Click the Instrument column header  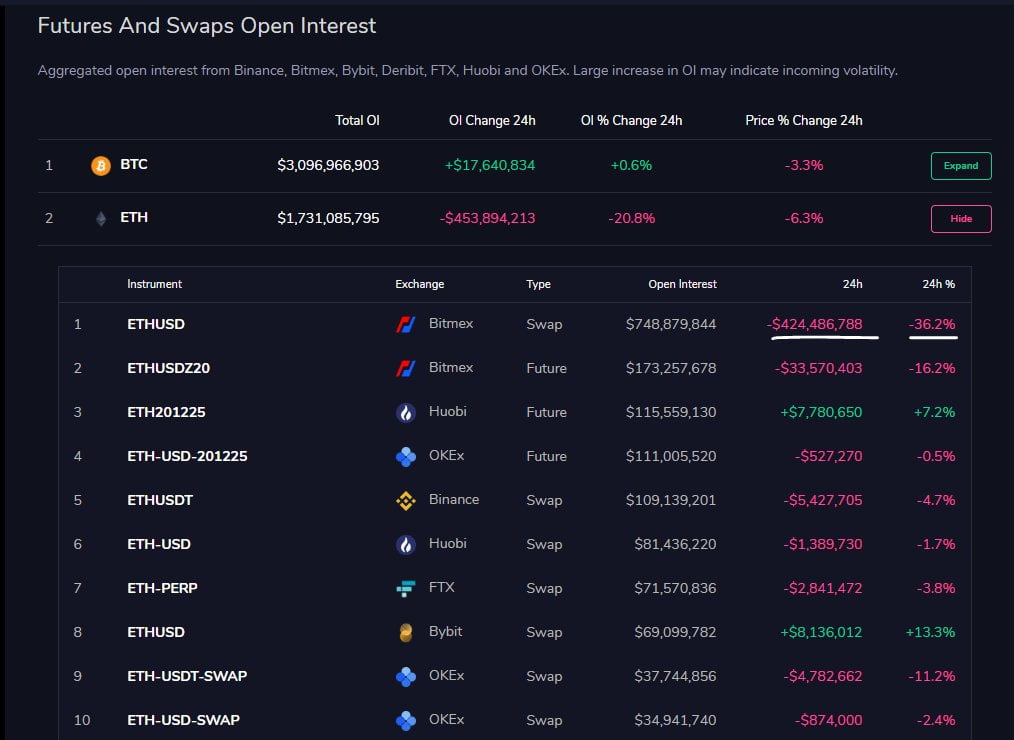pyautogui.click(x=154, y=284)
